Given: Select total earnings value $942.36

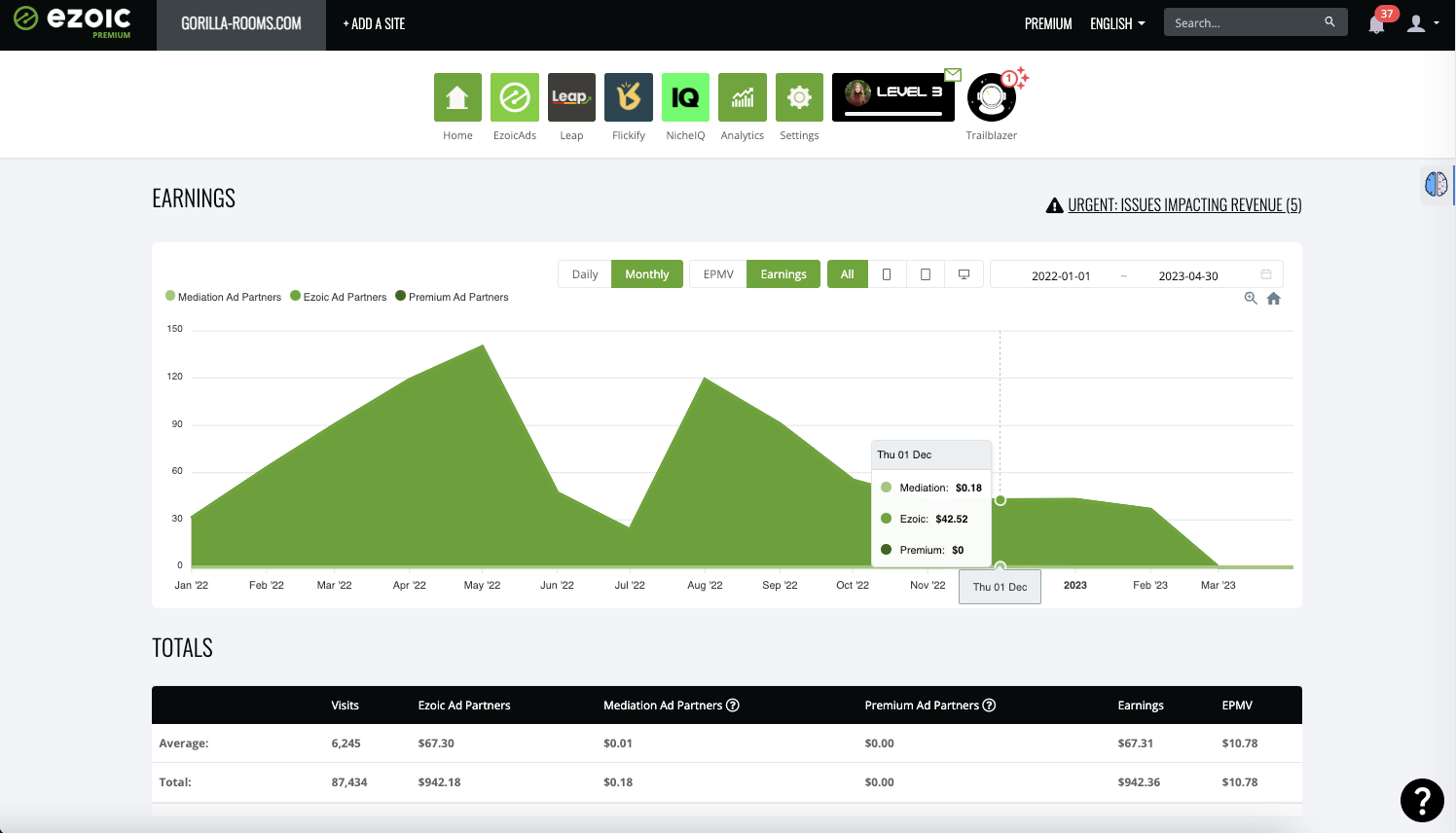Looking at the screenshot, I should click(1139, 782).
